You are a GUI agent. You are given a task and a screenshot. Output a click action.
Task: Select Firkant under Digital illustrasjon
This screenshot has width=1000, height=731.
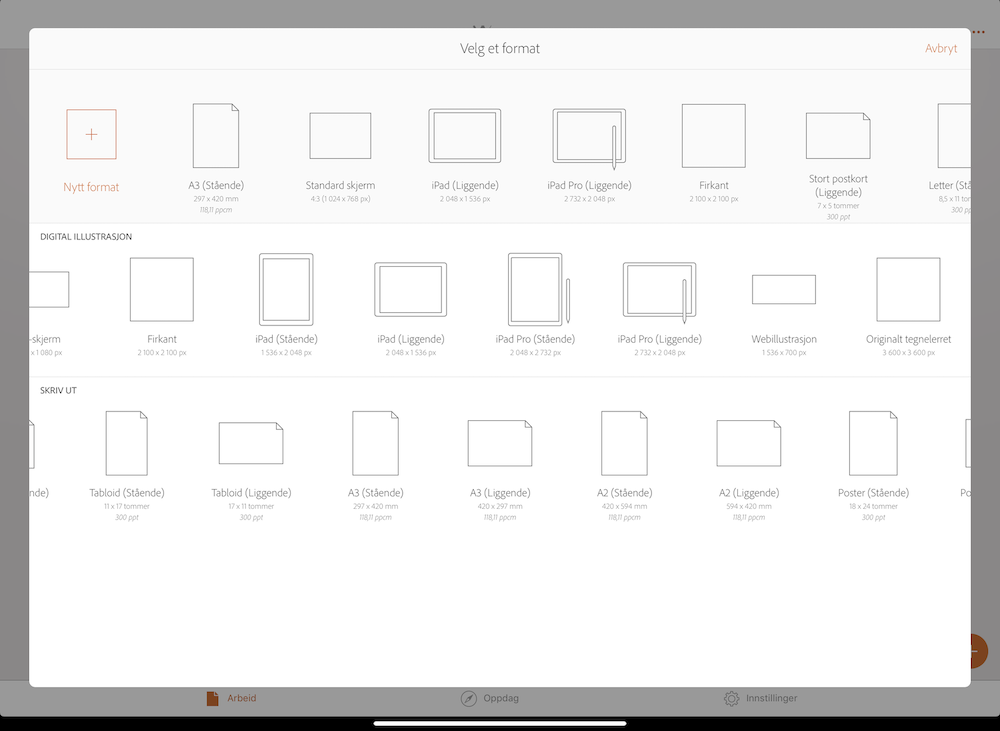tap(162, 307)
